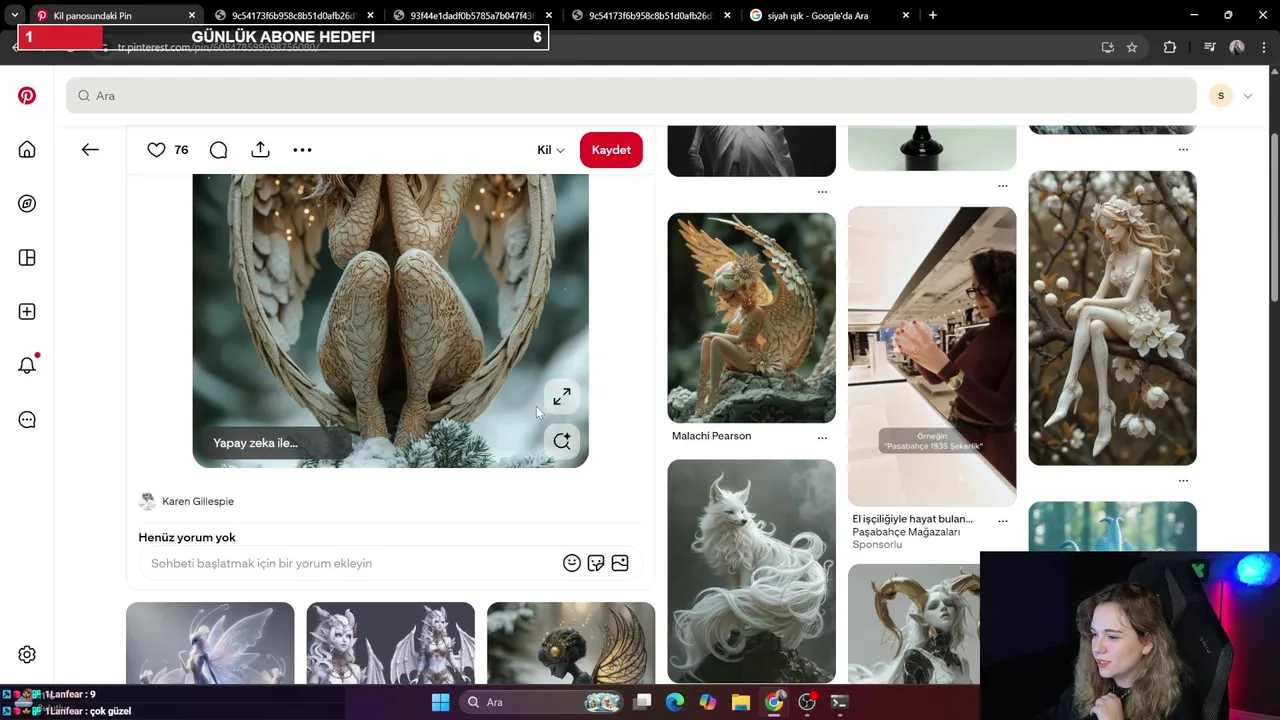Go back using the pin's back arrow
Viewport: 1280px width, 720px height.
click(x=90, y=150)
